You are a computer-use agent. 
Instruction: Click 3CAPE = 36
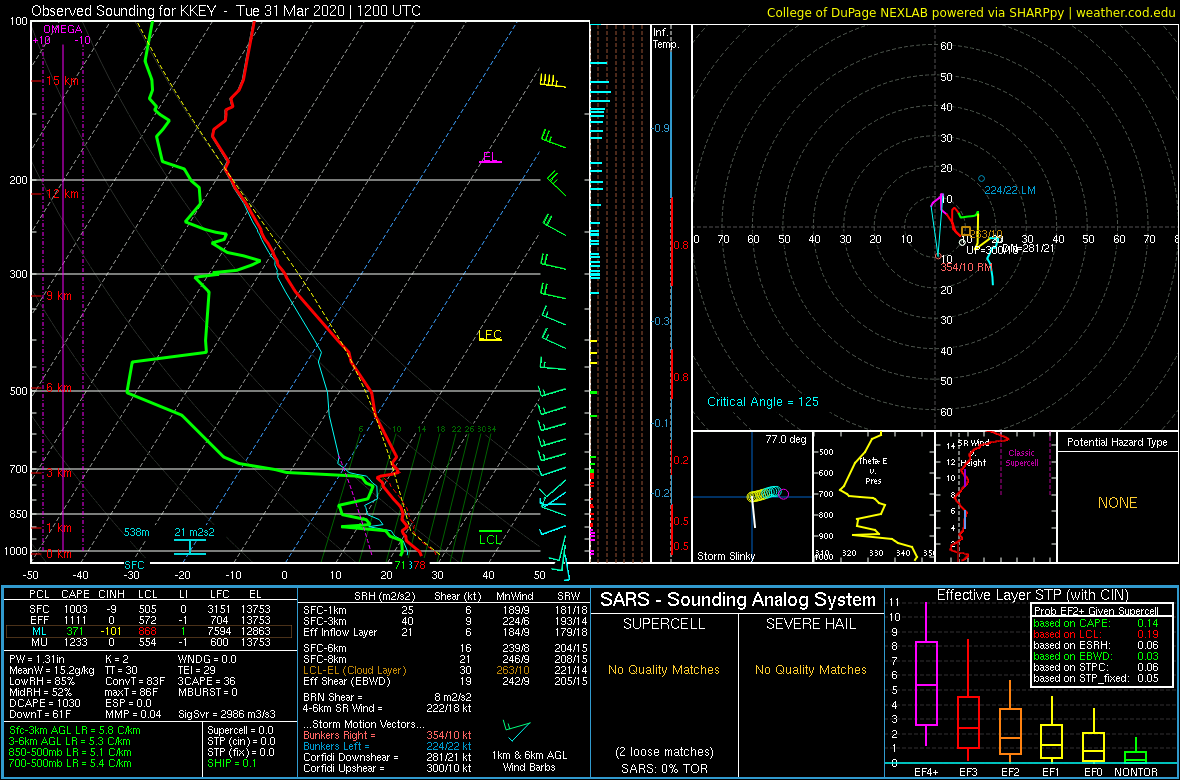(x=207, y=681)
